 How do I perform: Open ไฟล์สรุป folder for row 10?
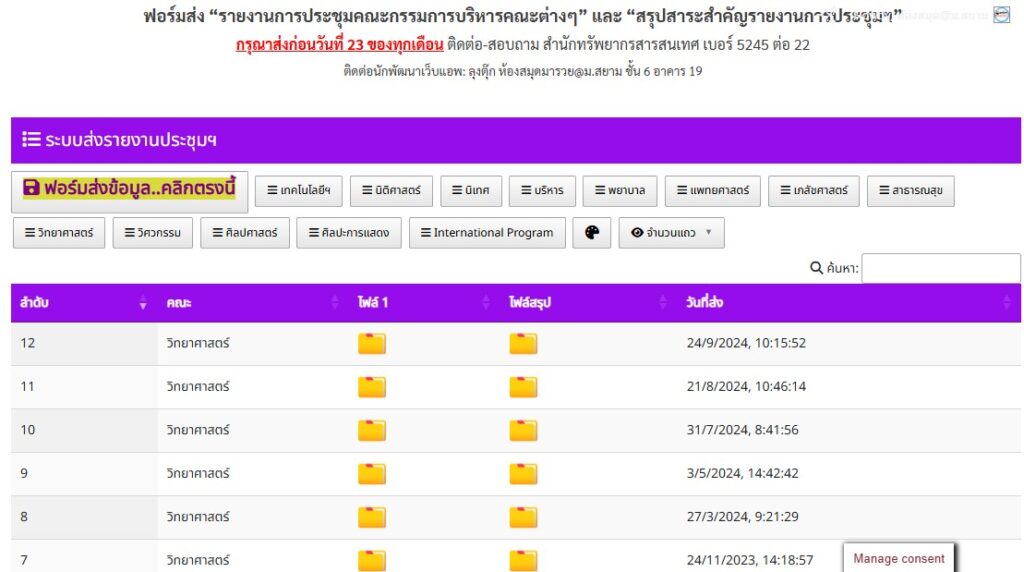tap(523, 430)
